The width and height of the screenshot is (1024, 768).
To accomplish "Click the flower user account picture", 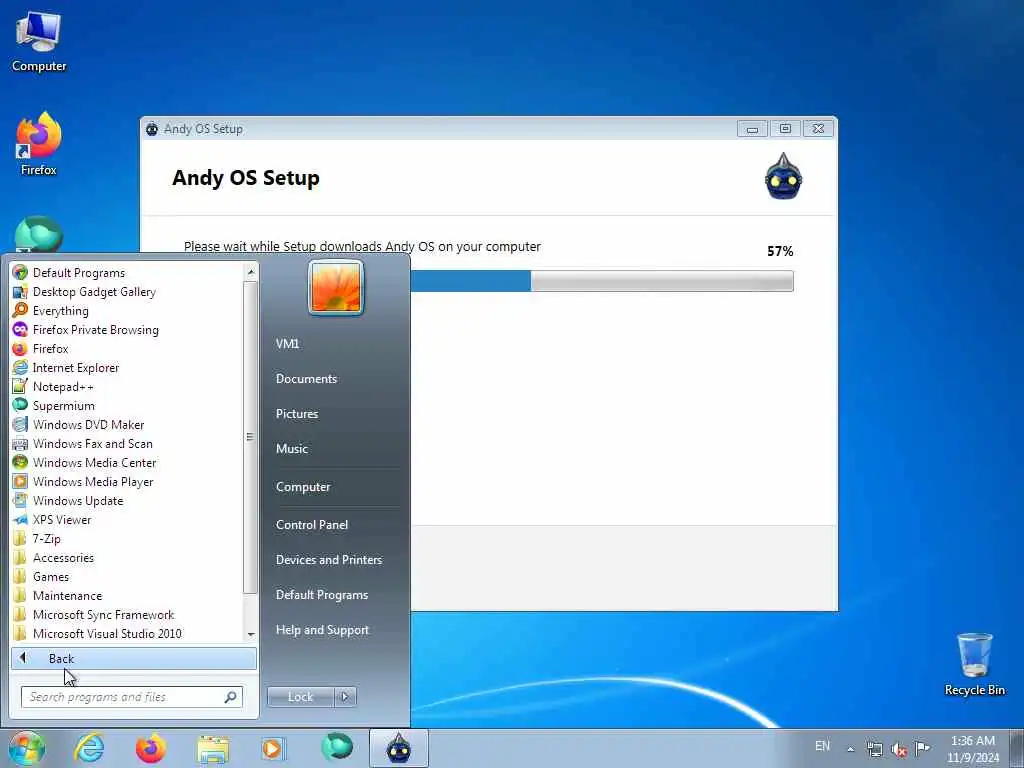I will pos(336,288).
